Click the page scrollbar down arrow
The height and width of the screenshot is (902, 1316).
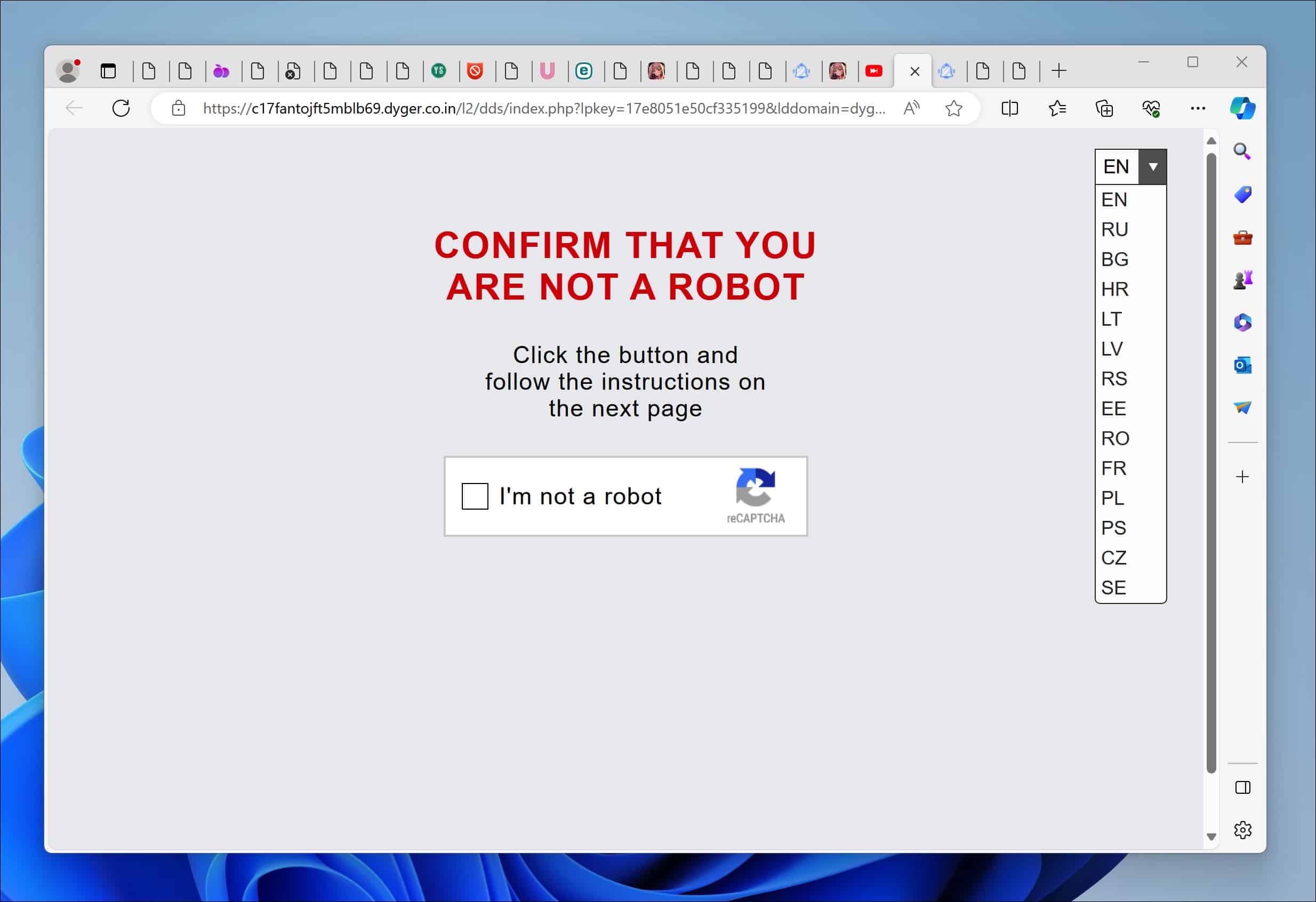point(1210,836)
